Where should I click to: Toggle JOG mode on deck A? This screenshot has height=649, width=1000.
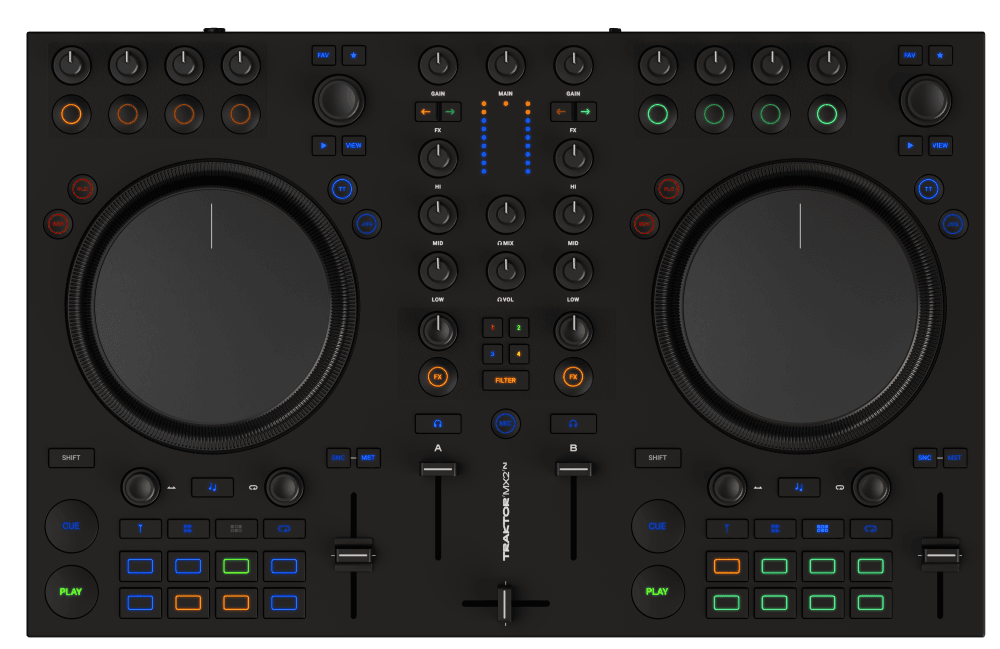(x=367, y=224)
